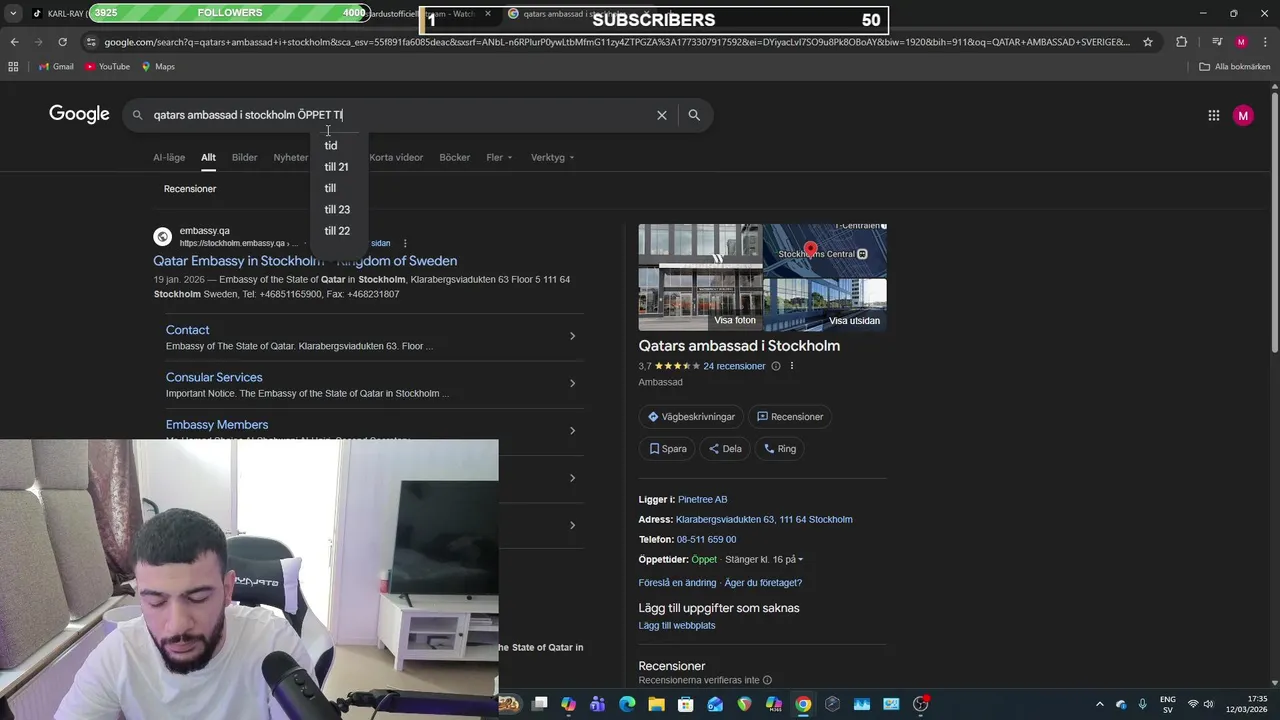Show info icon next to 24 recensioner
This screenshot has height=720, width=1280.
[775, 366]
